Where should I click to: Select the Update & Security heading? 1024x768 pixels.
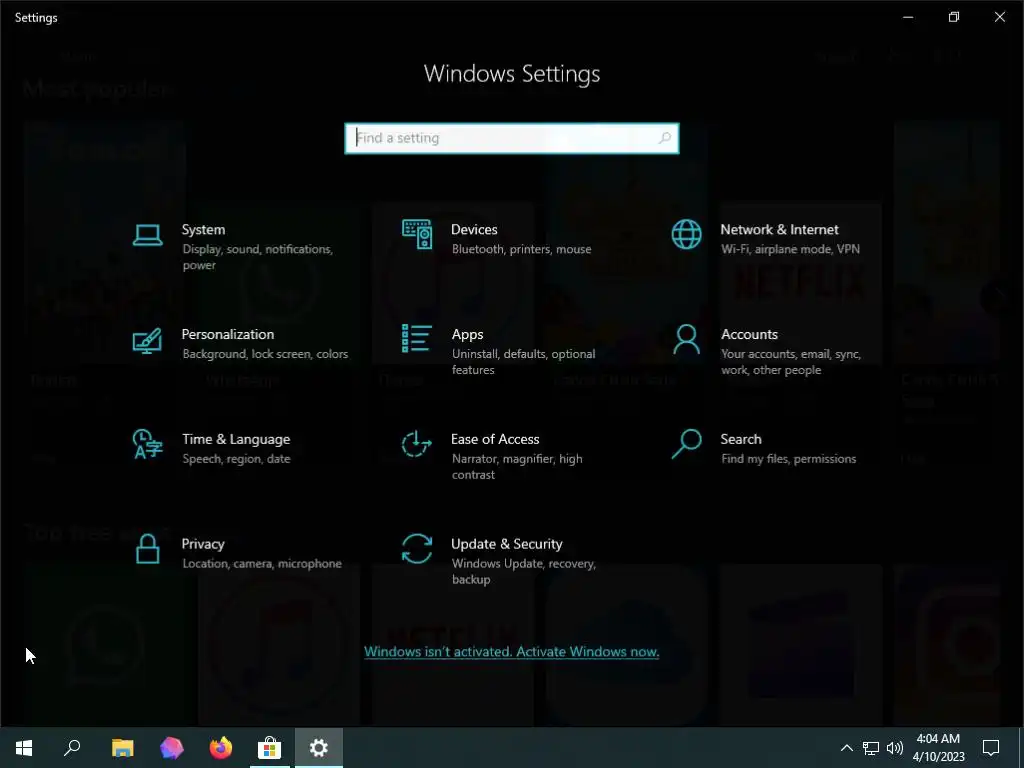507,544
